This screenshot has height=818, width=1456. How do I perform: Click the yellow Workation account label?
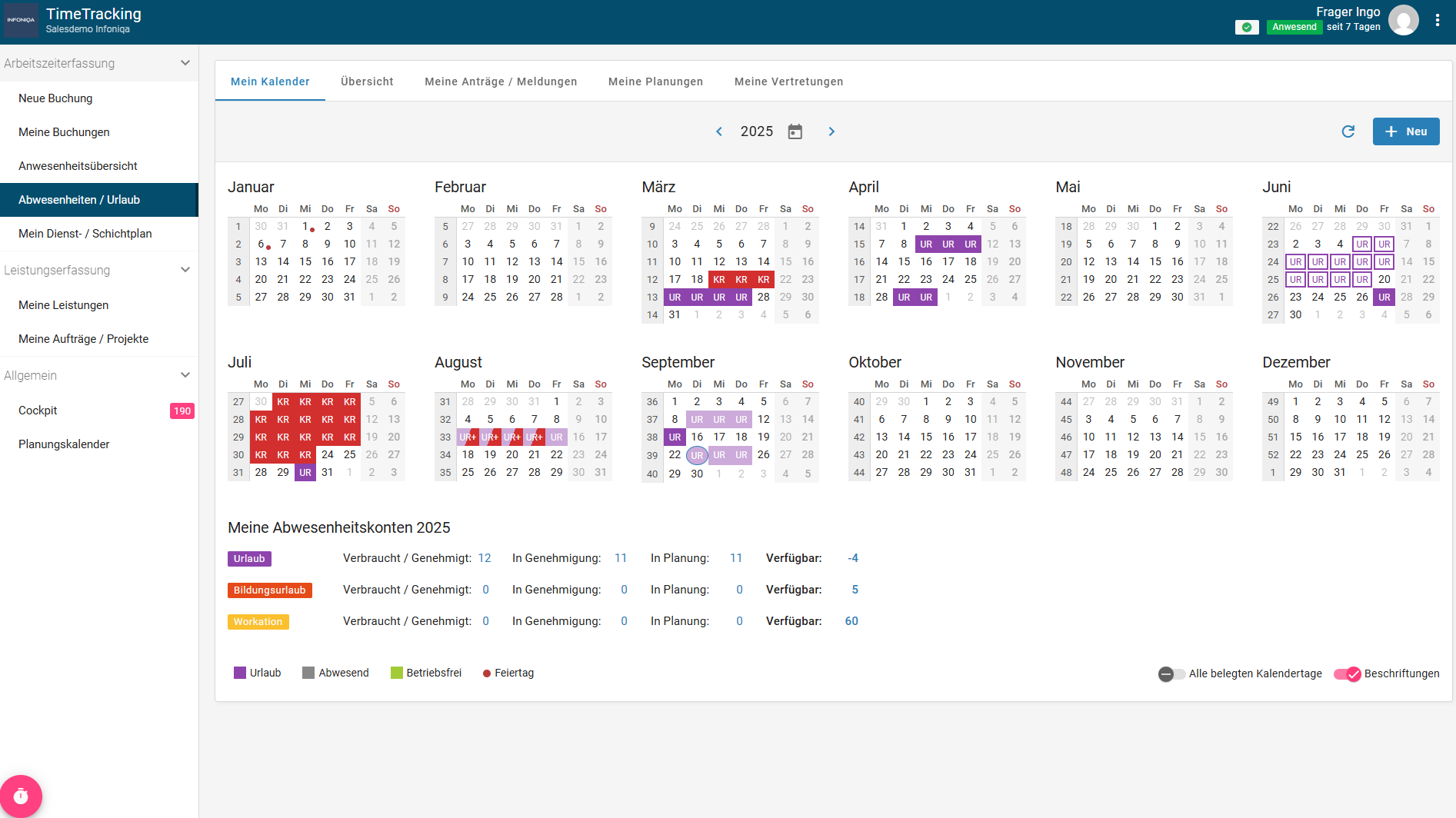(x=258, y=622)
